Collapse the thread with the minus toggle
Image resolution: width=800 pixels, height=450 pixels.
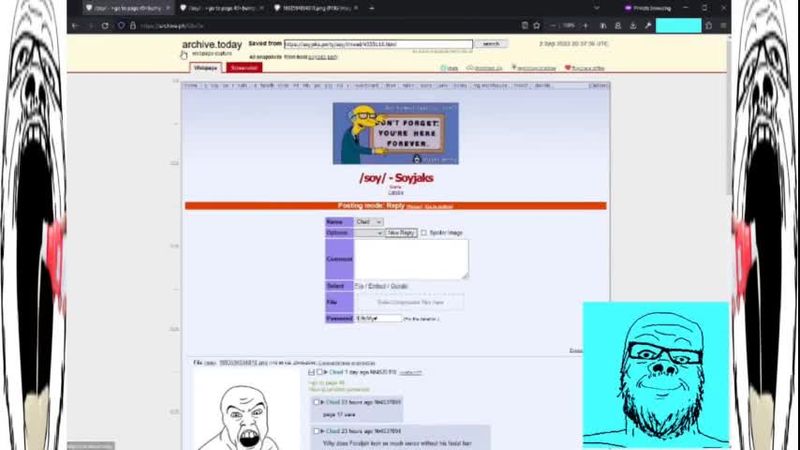click(311, 372)
